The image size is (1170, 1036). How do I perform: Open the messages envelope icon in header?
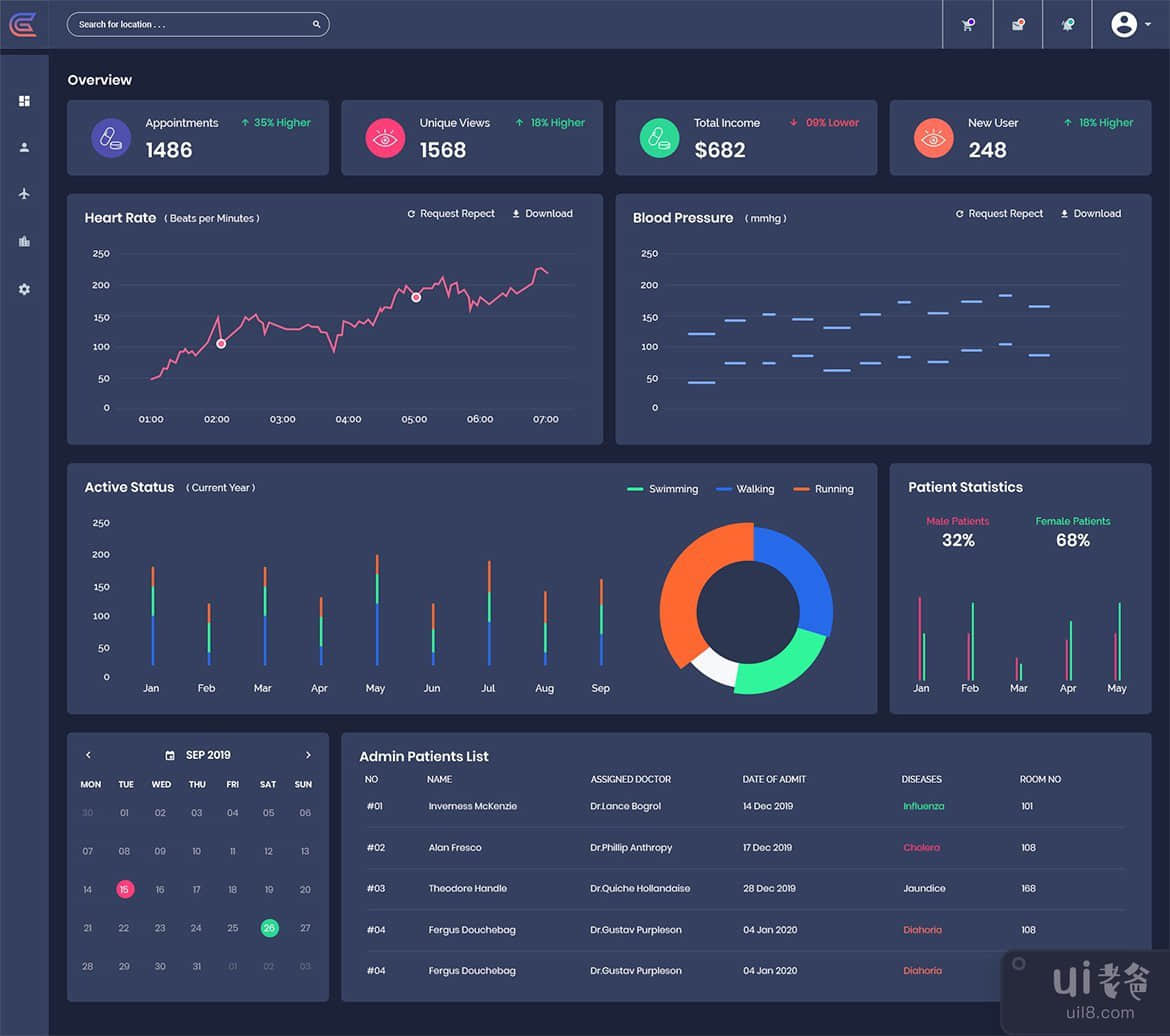(1018, 25)
